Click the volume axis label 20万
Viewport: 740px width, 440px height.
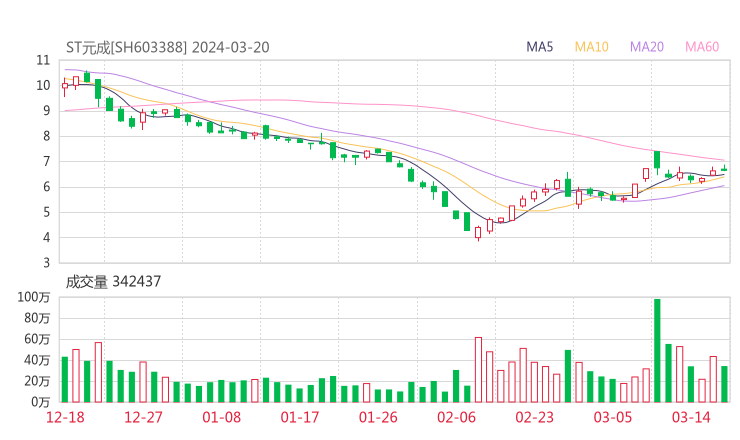pos(37,381)
